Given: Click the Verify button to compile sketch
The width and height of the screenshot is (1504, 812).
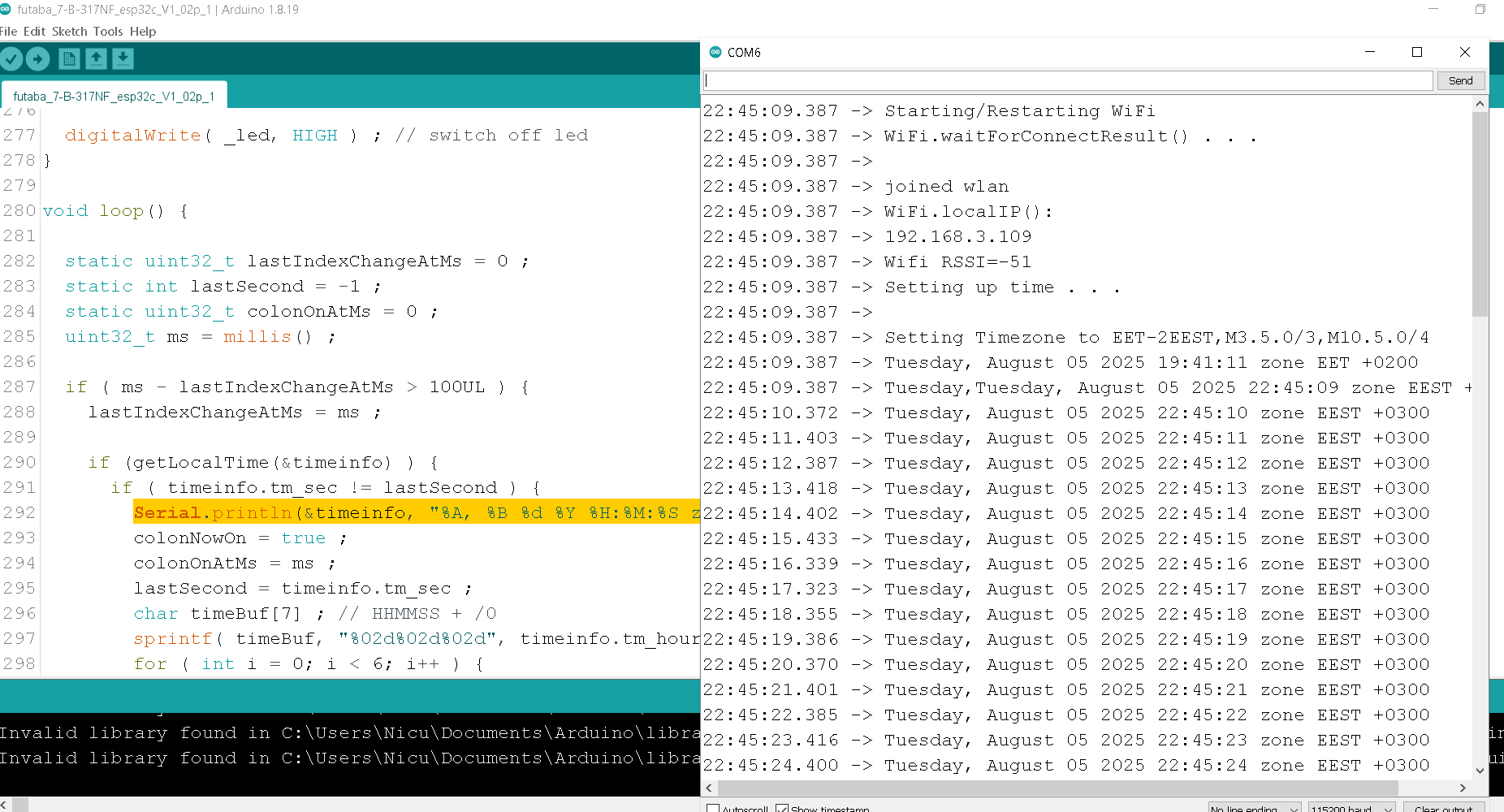Looking at the screenshot, I should [11, 58].
